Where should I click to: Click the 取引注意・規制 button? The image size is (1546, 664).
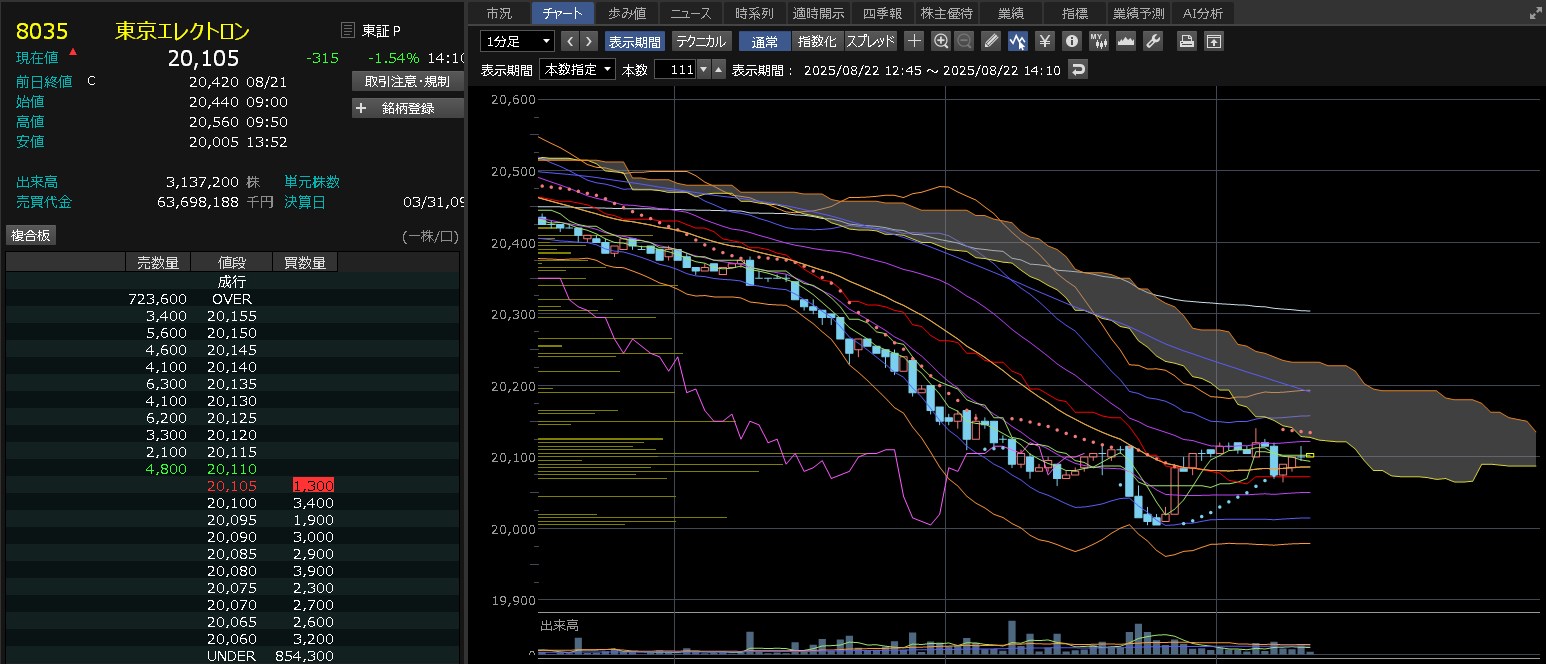[x=407, y=81]
